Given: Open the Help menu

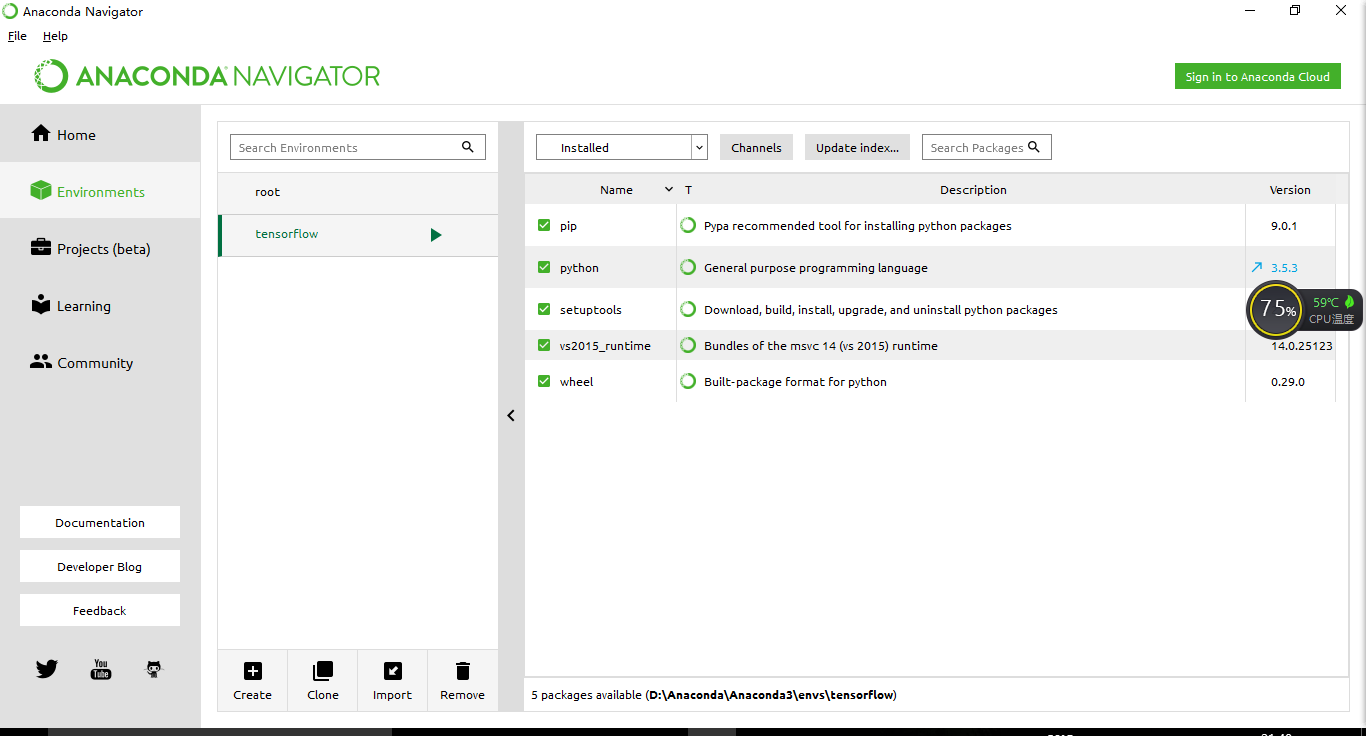Looking at the screenshot, I should click(x=55, y=36).
